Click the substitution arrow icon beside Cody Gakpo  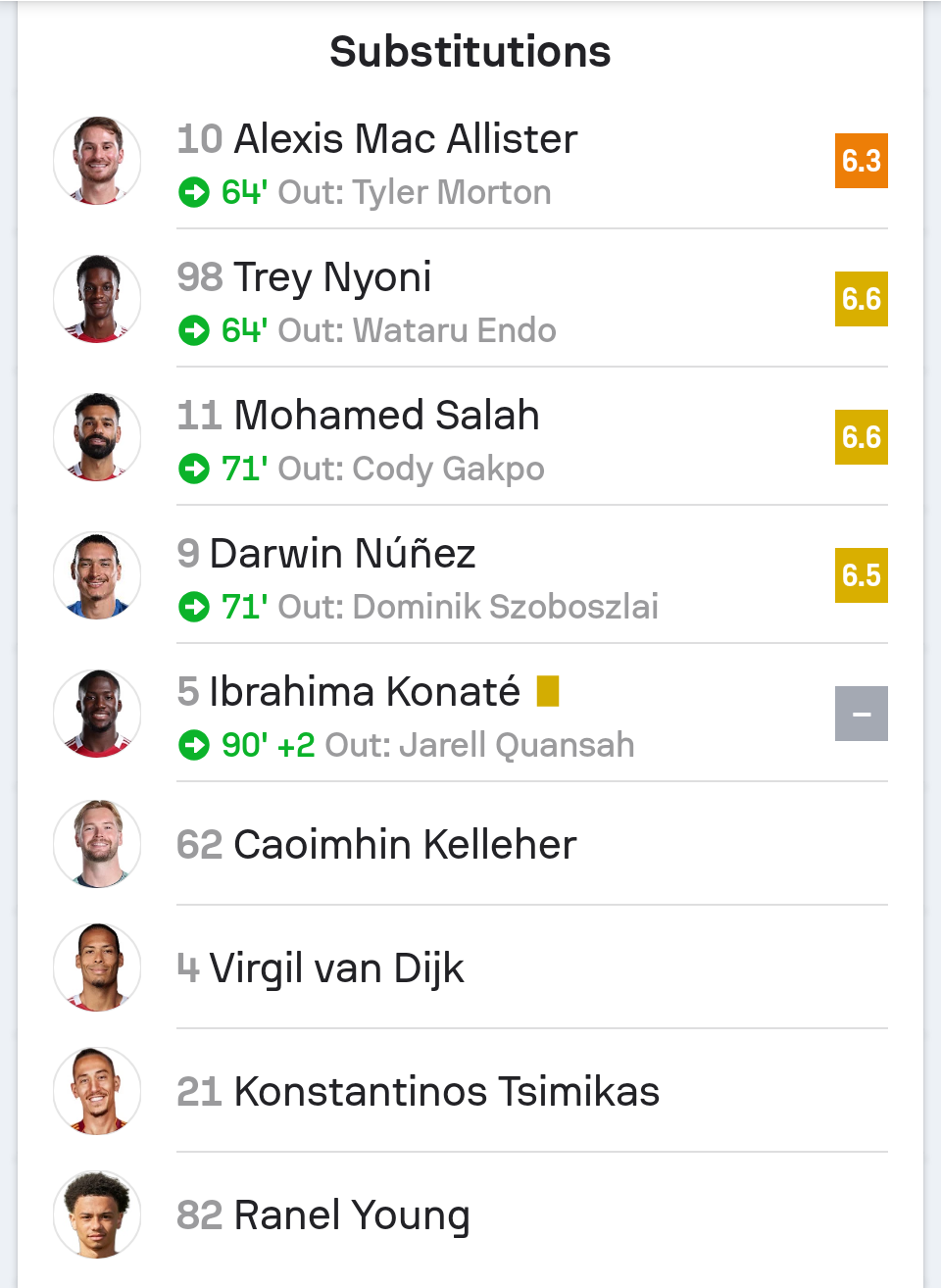click(194, 469)
